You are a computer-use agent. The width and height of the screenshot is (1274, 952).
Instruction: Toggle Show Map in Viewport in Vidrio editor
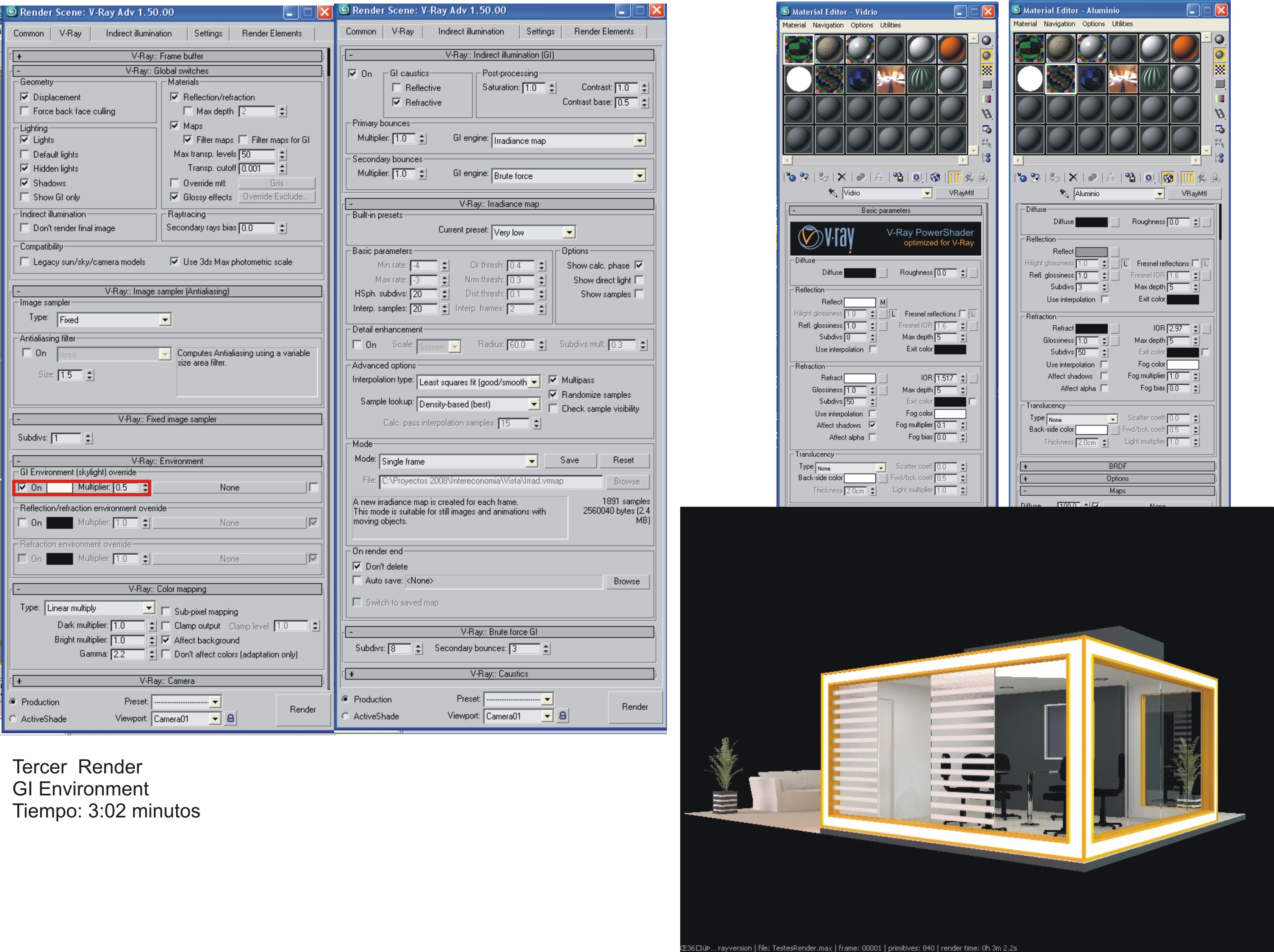coord(935,177)
